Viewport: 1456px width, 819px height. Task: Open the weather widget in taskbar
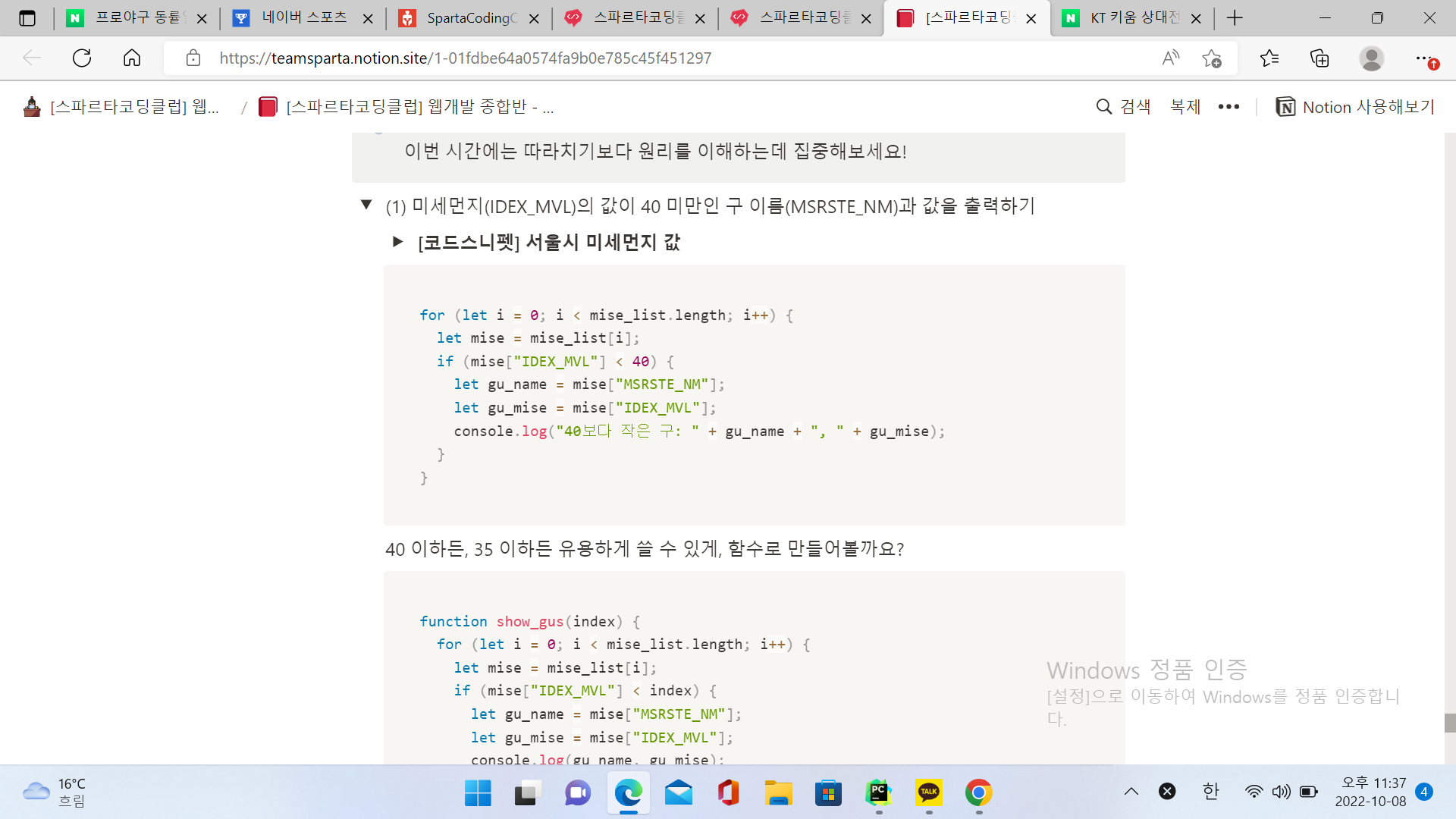pos(55,792)
